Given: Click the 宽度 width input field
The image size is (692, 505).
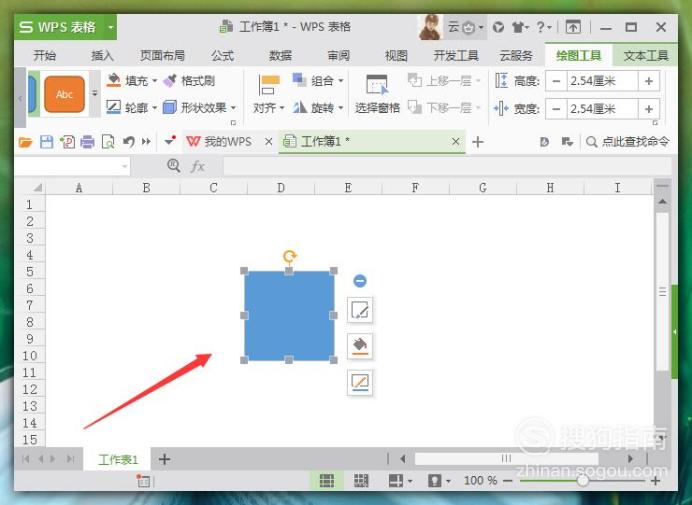Looking at the screenshot, I should [x=602, y=109].
